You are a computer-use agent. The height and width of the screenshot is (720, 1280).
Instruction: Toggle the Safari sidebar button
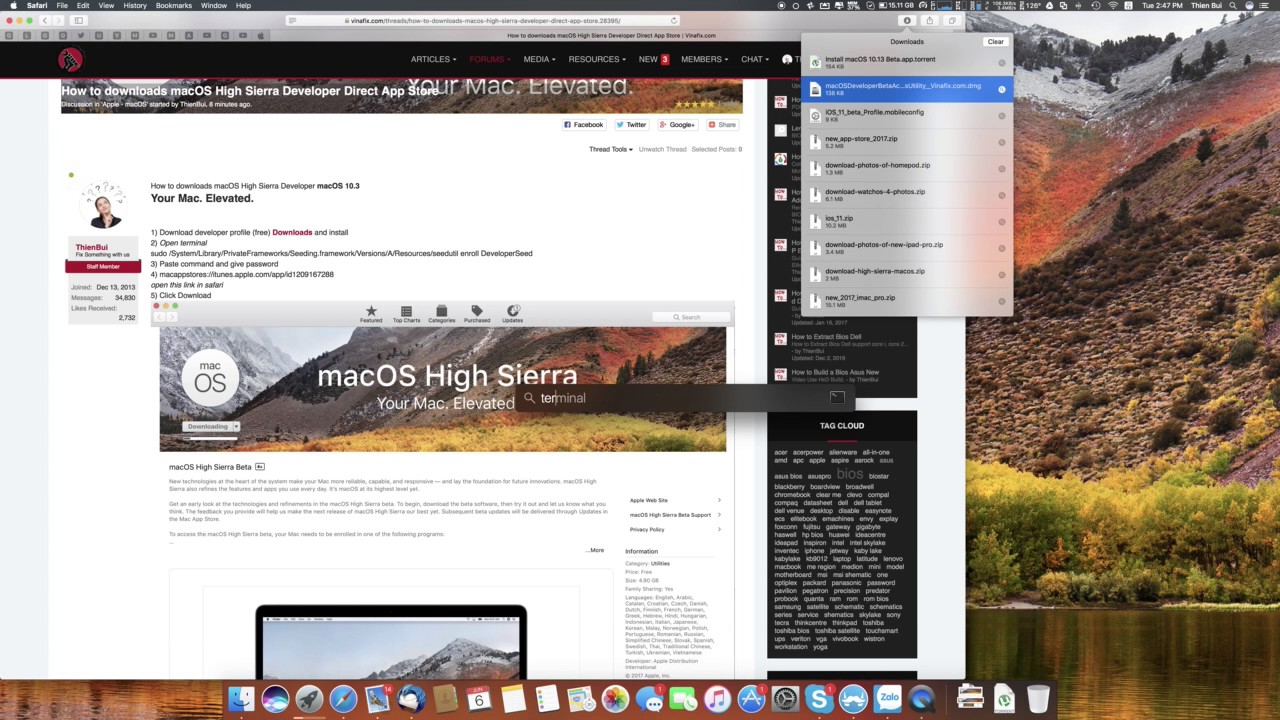(x=79, y=20)
